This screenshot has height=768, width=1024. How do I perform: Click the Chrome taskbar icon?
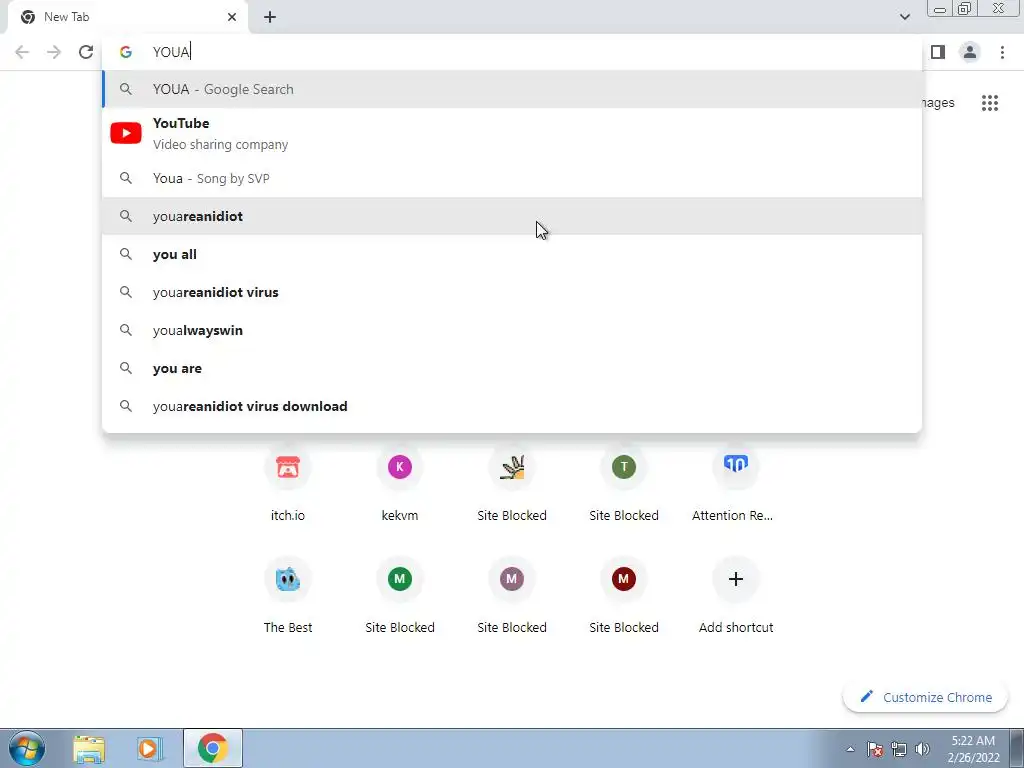(212, 748)
